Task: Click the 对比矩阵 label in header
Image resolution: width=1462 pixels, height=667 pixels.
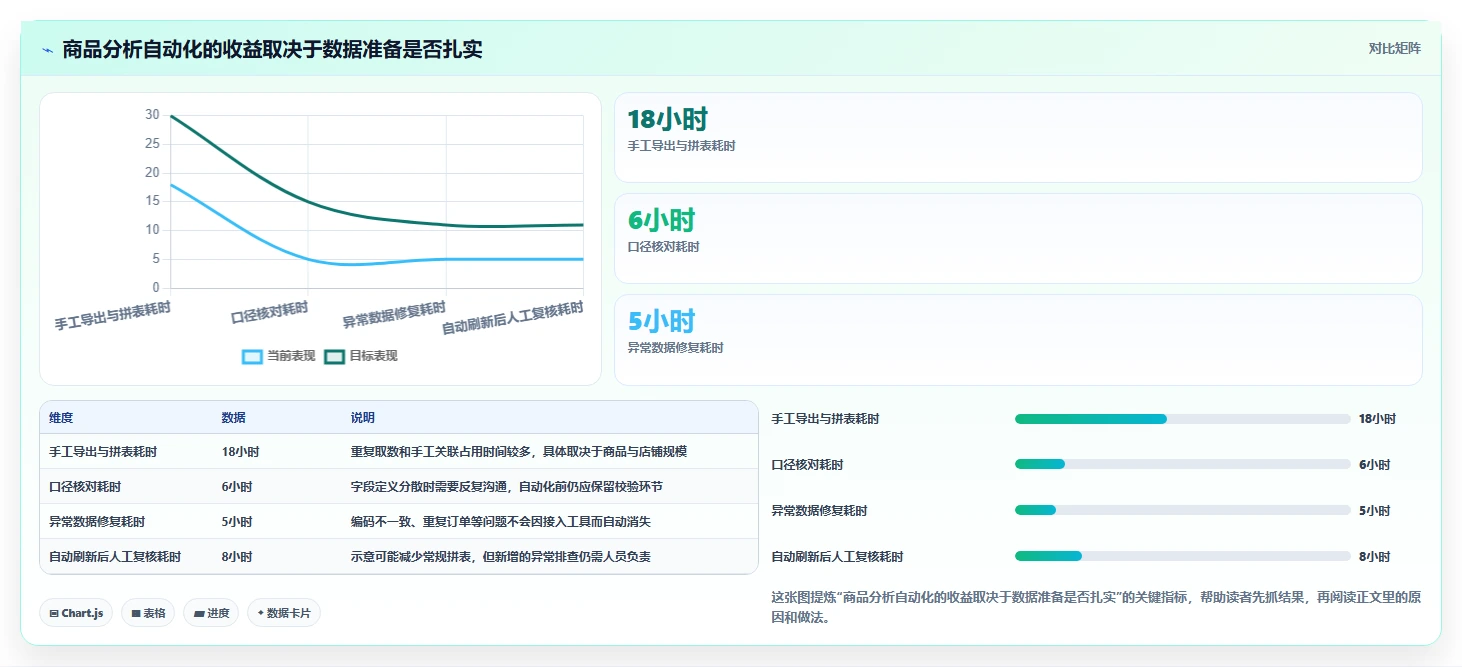Action: pos(1394,48)
